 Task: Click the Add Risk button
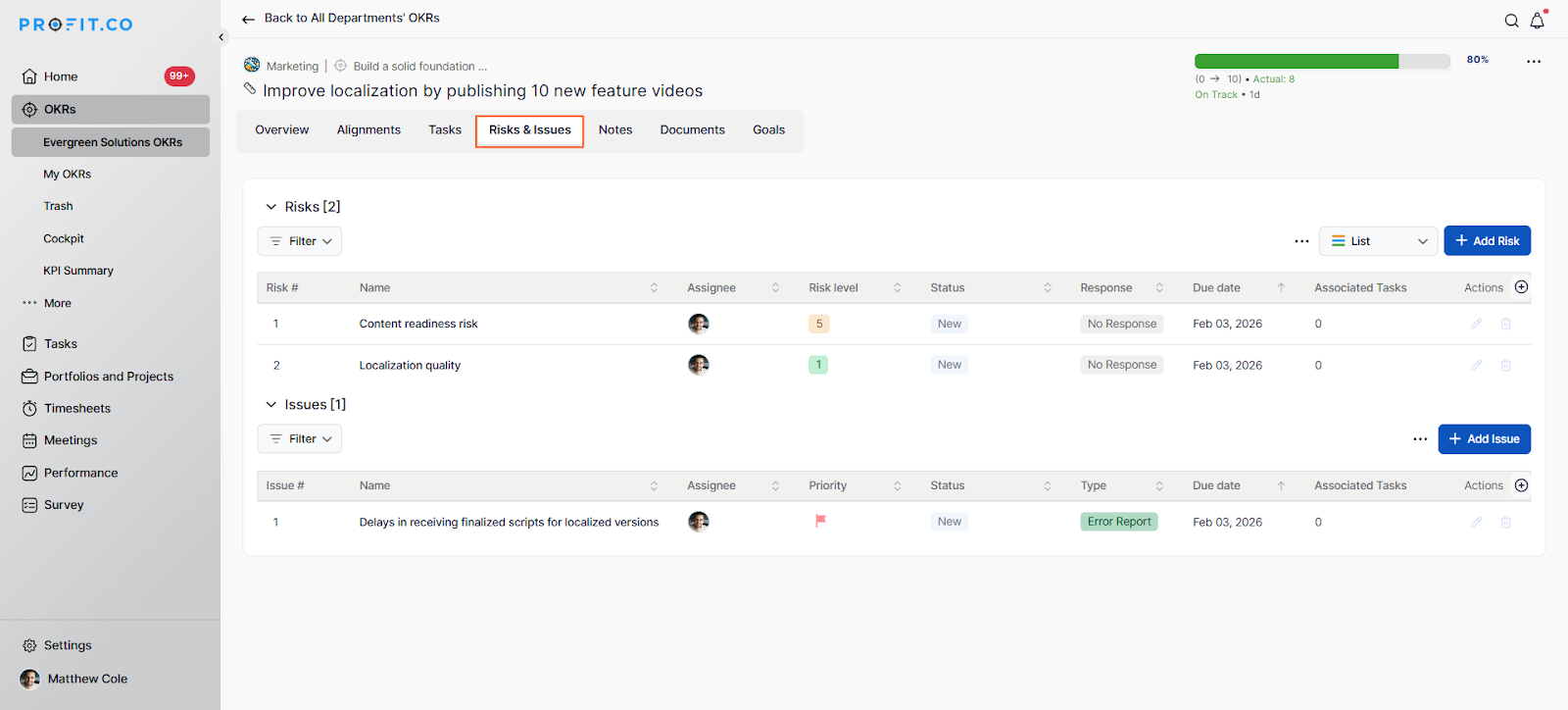click(1487, 241)
